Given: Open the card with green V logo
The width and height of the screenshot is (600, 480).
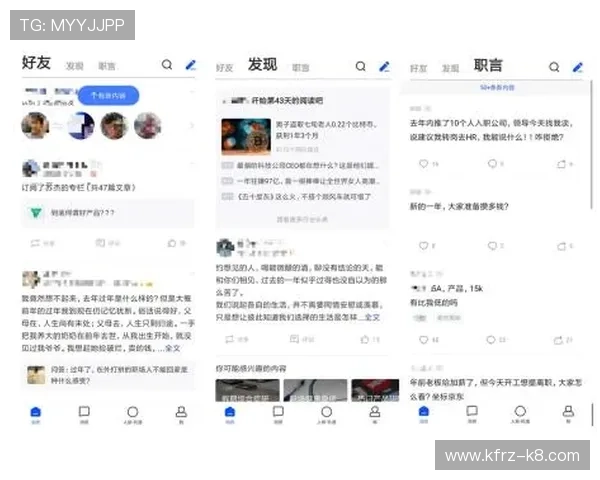Looking at the screenshot, I should point(108,213).
